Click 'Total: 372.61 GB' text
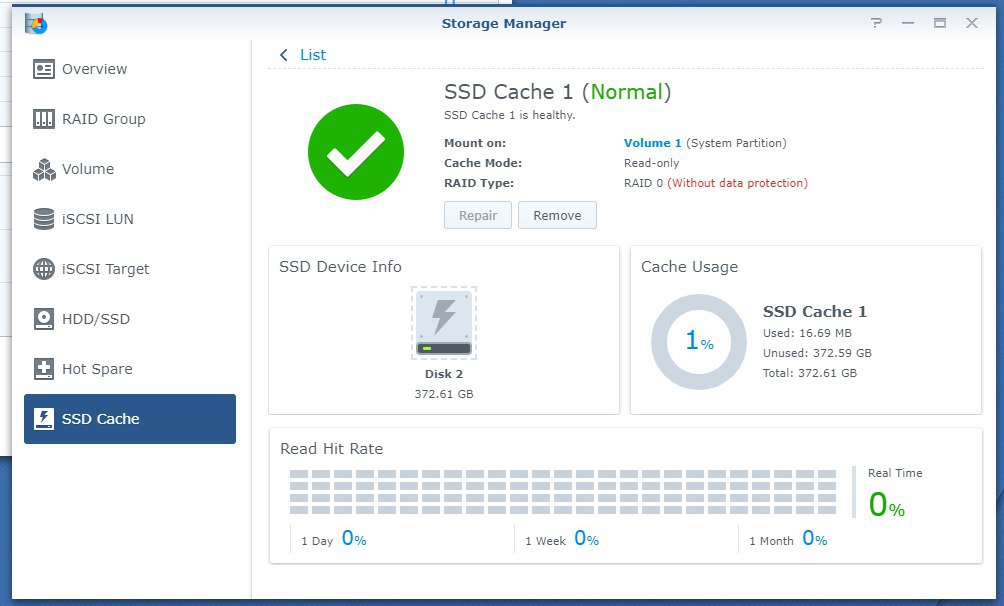Image resolution: width=1004 pixels, height=606 pixels. [809, 373]
